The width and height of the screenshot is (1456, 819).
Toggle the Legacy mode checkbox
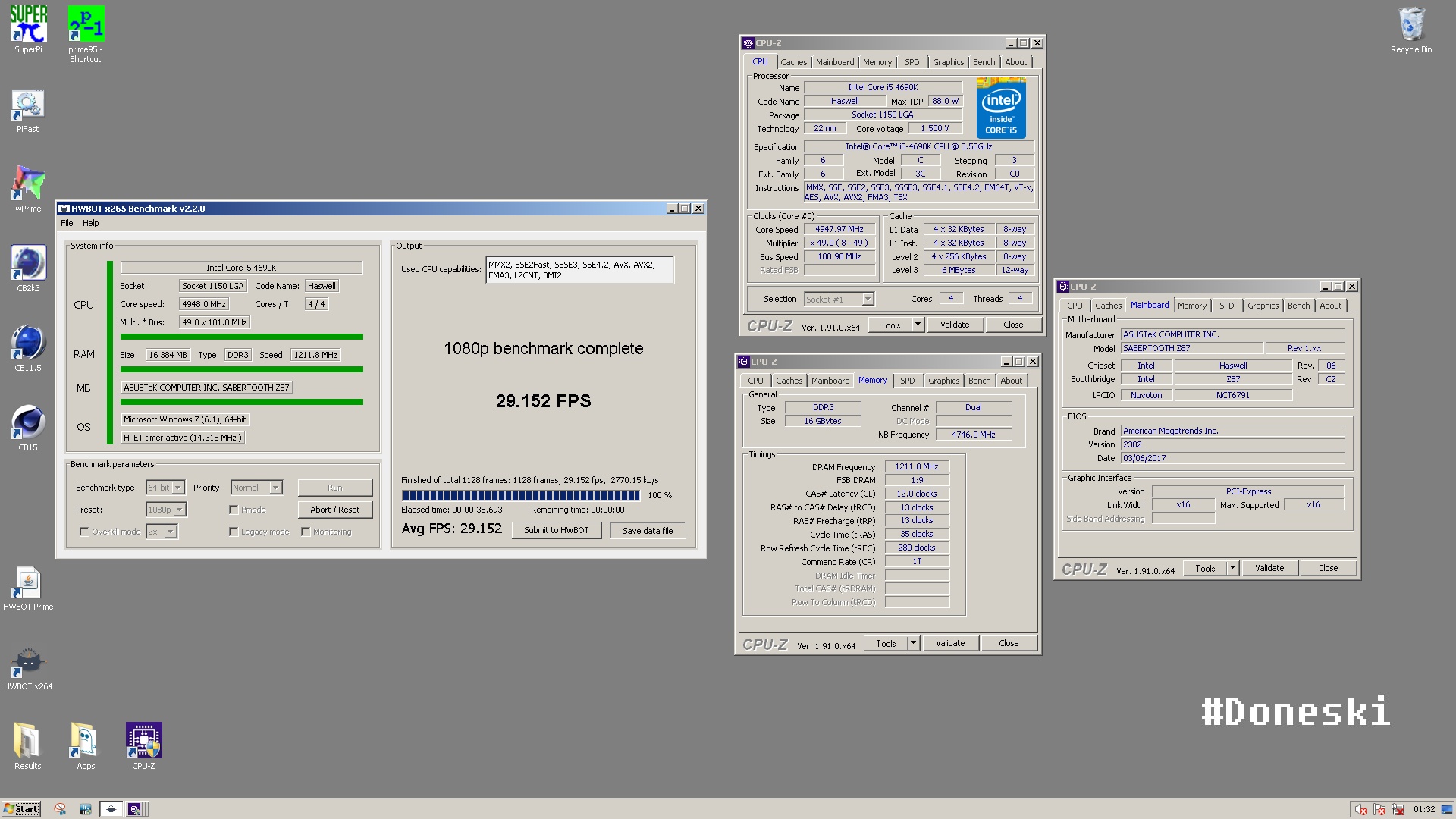[234, 532]
